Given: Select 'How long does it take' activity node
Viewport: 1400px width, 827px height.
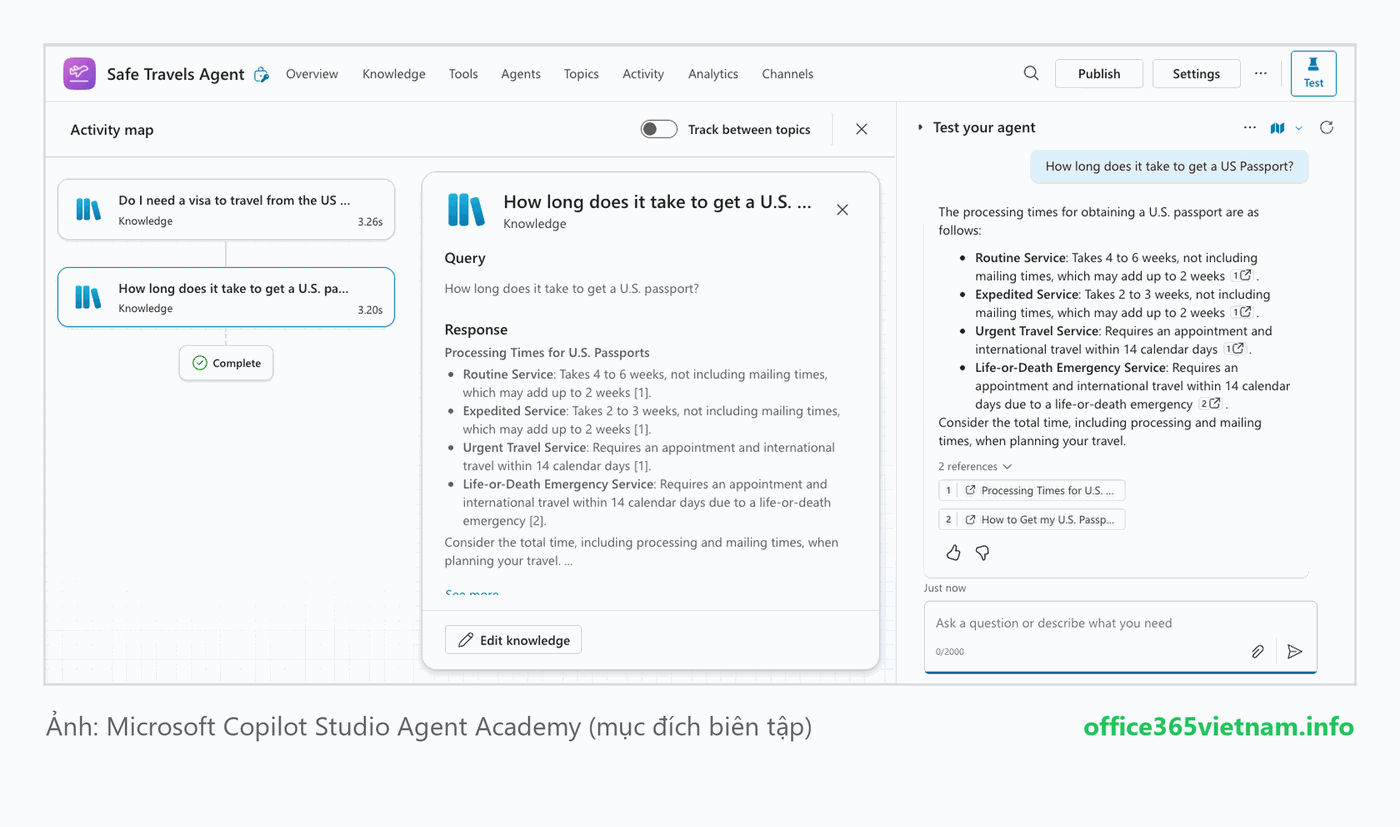Looking at the screenshot, I should tap(226, 297).
